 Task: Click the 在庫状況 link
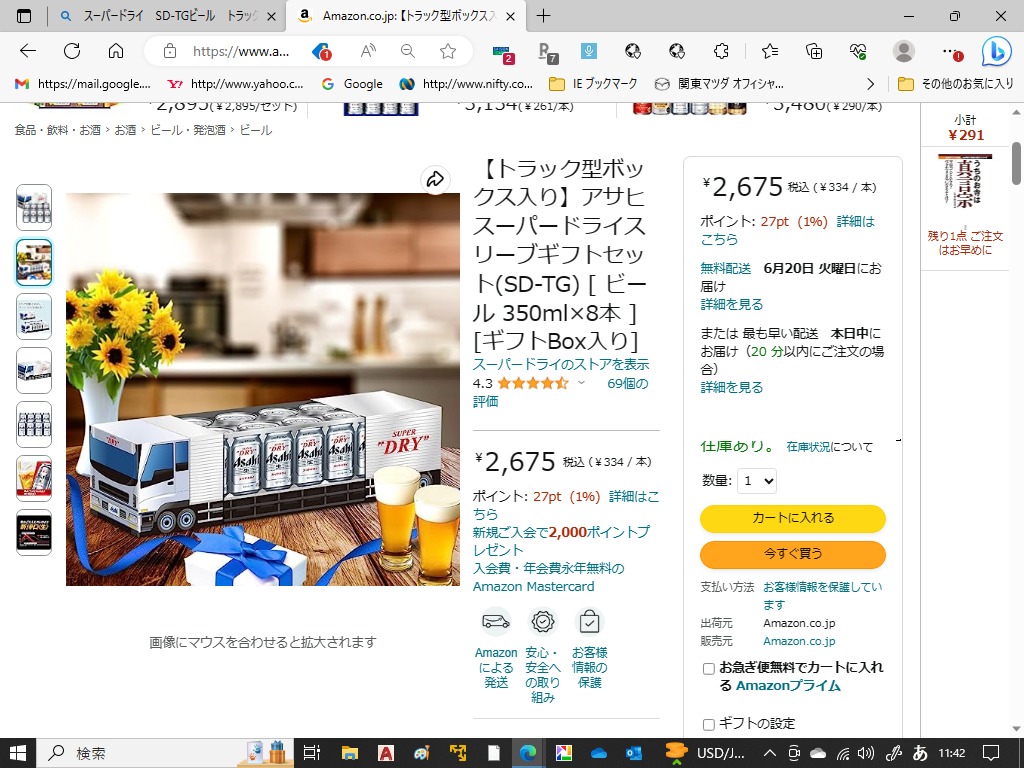pyautogui.click(x=808, y=447)
